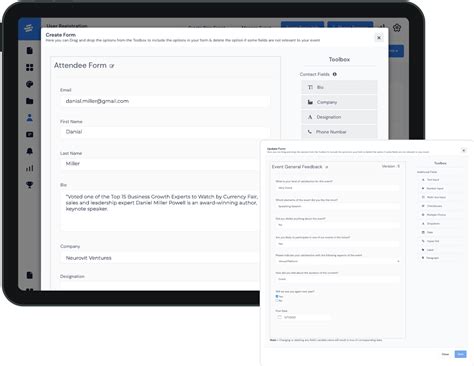Open the satisfaction aspects dropdown
This screenshot has width=474, height=366.
(338, 261)
